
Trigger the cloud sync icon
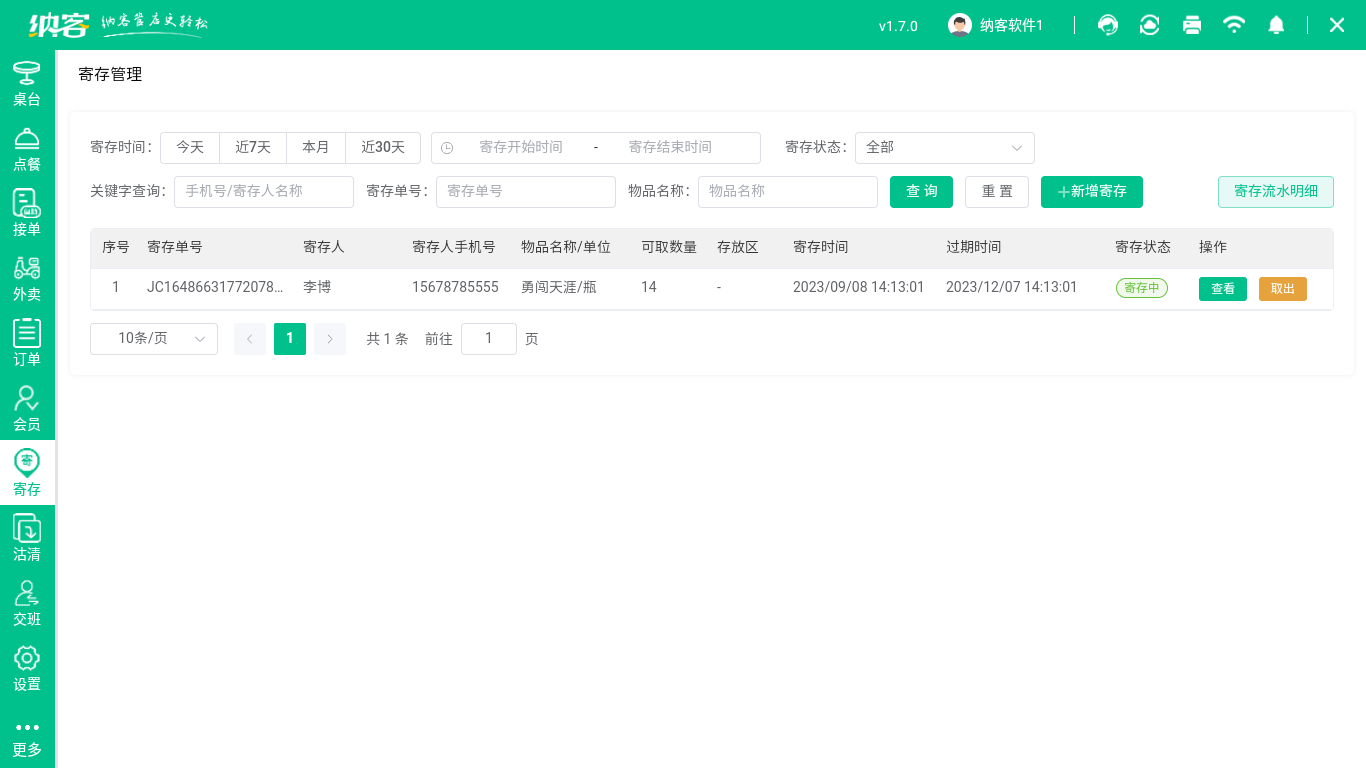pyautogui.click(x=1149, y=24)
